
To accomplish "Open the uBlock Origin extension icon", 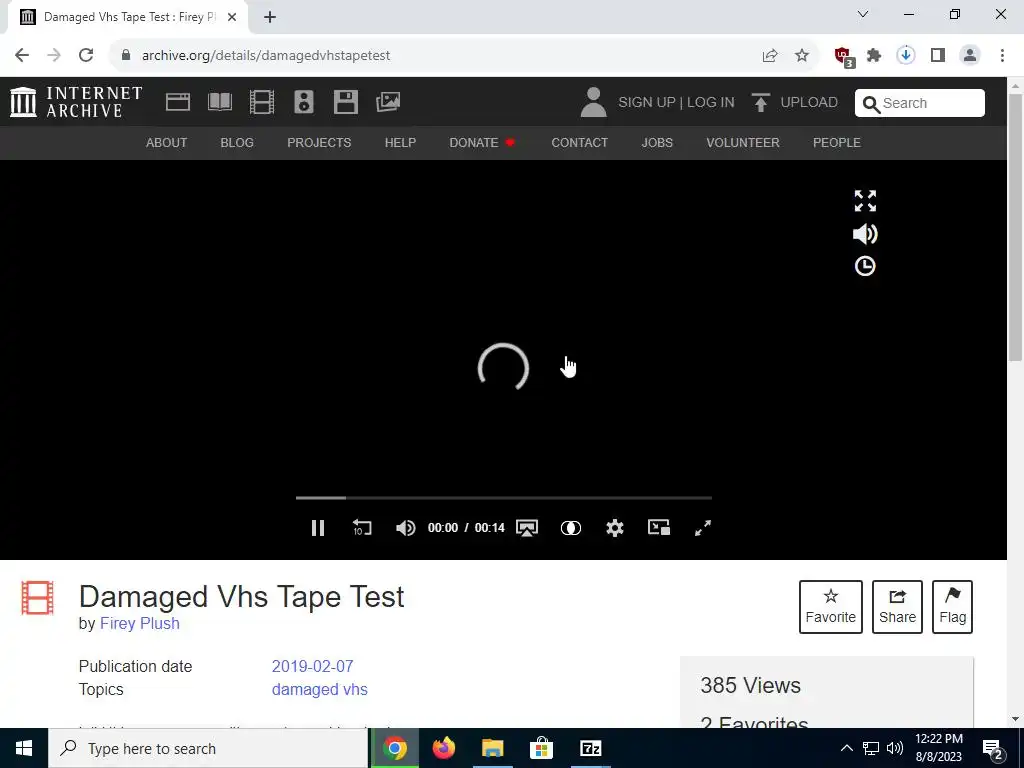I will [x=843, y=56].
